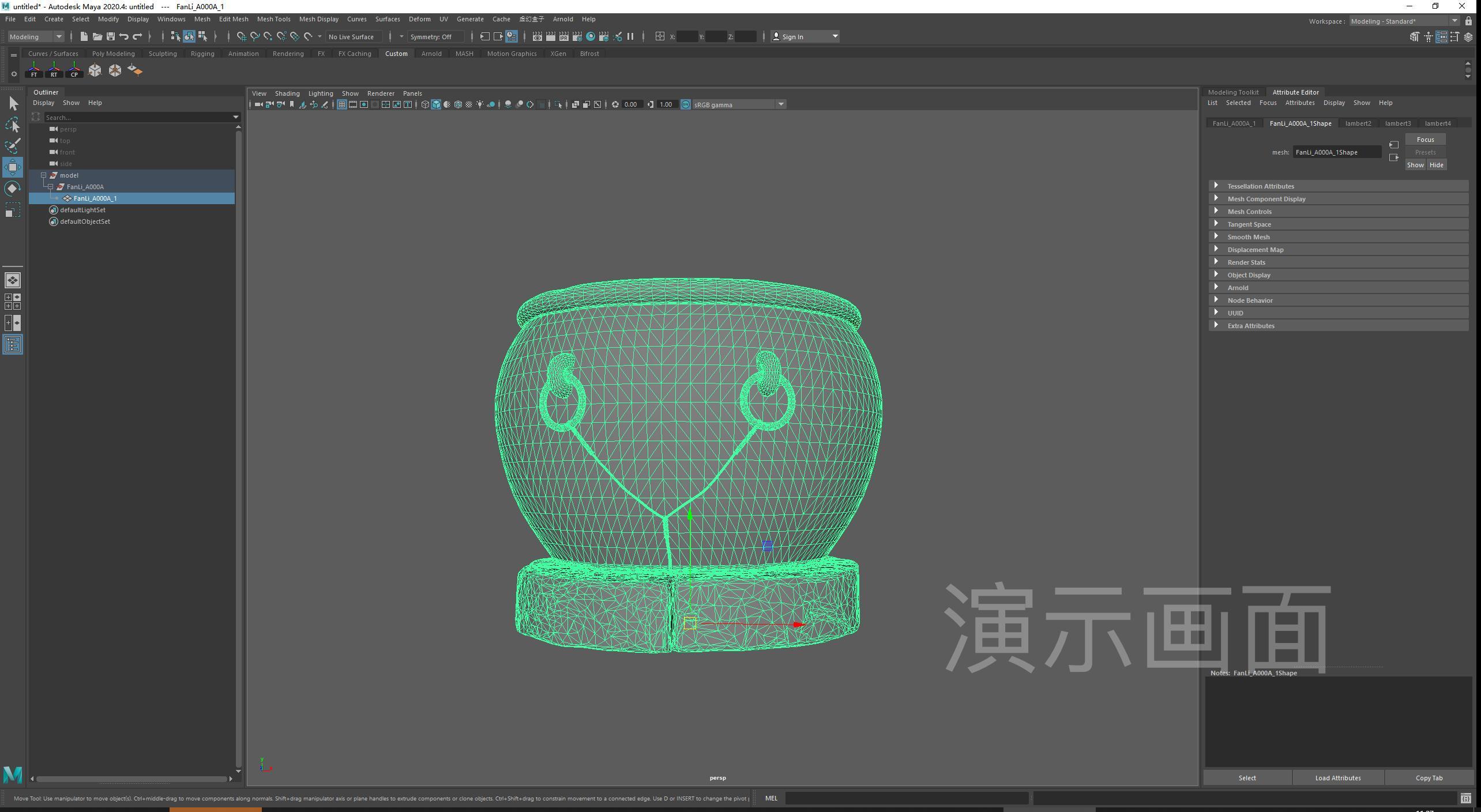
Task: Click the Select button in Attribute Editor
Action: point(1247,778)
